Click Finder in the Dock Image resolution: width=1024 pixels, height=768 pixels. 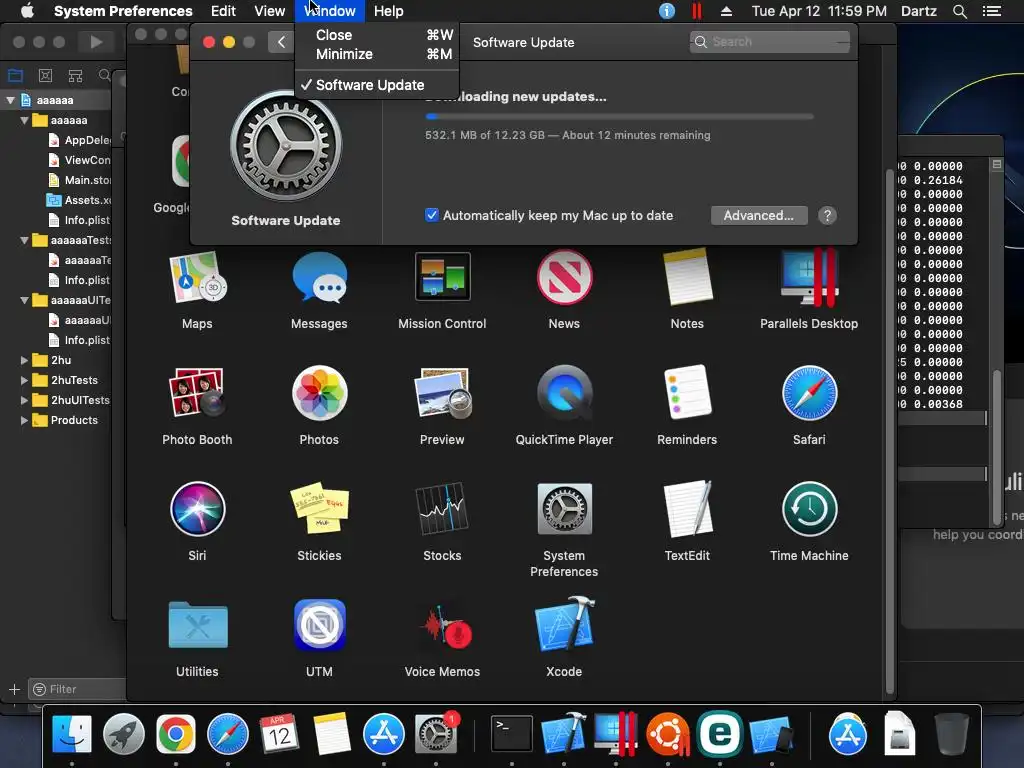[71, 733]
